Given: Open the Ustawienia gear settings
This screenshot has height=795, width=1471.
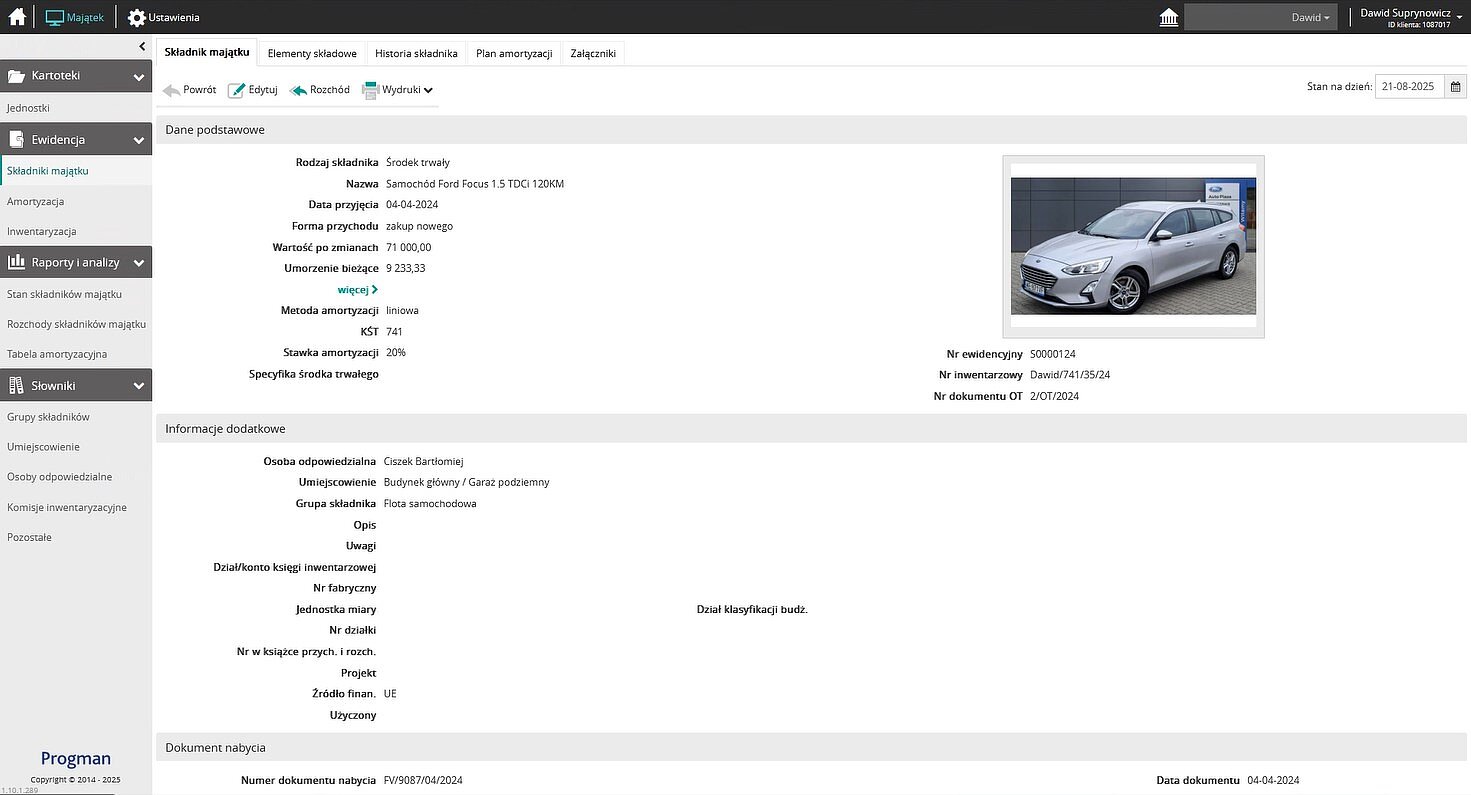Looking at the screenshot, I should pyautogui.click(x=137, y=17).
